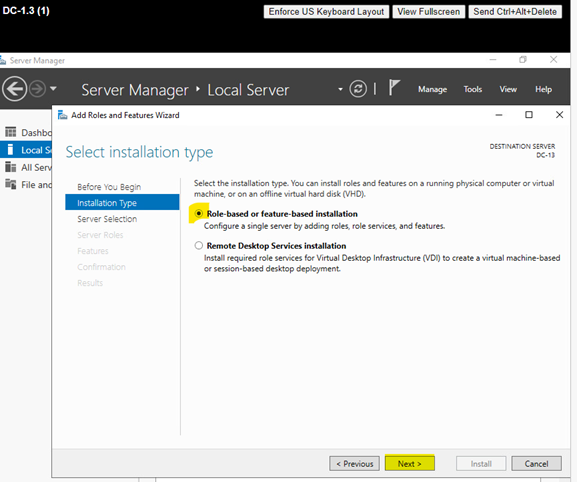The width and height of the screenshot is (577, 482).
Task: Open the Tools menu
Action: 472,89
